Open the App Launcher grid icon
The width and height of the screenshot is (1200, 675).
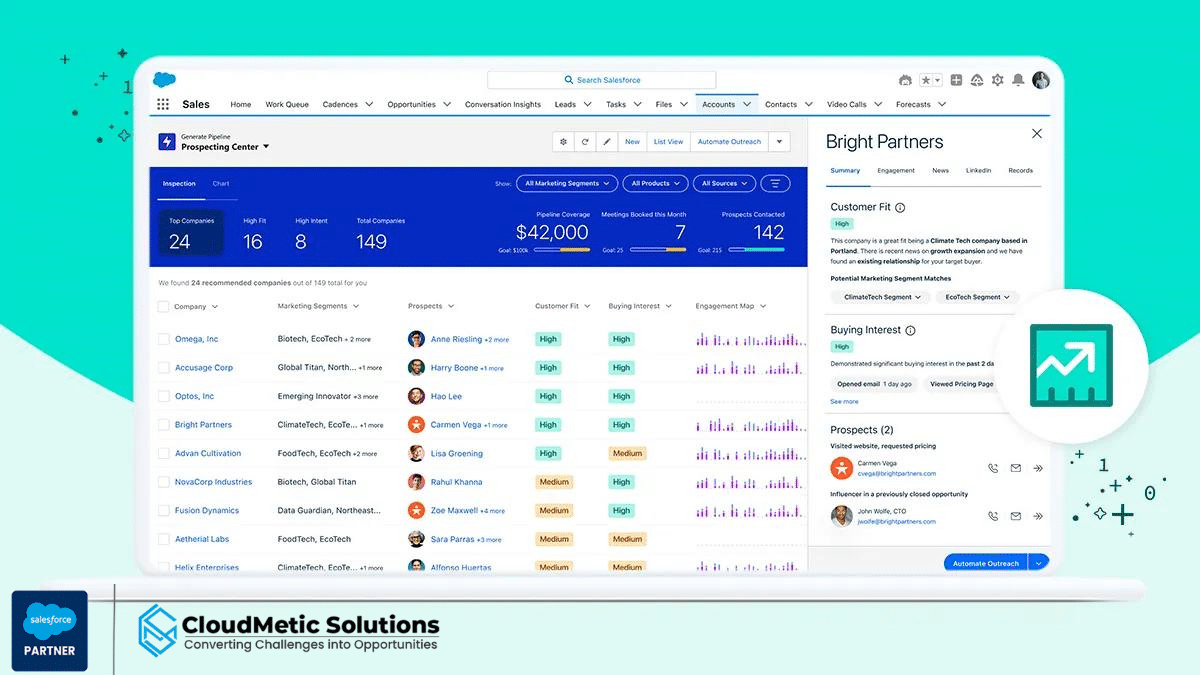(x=162, y=103)
